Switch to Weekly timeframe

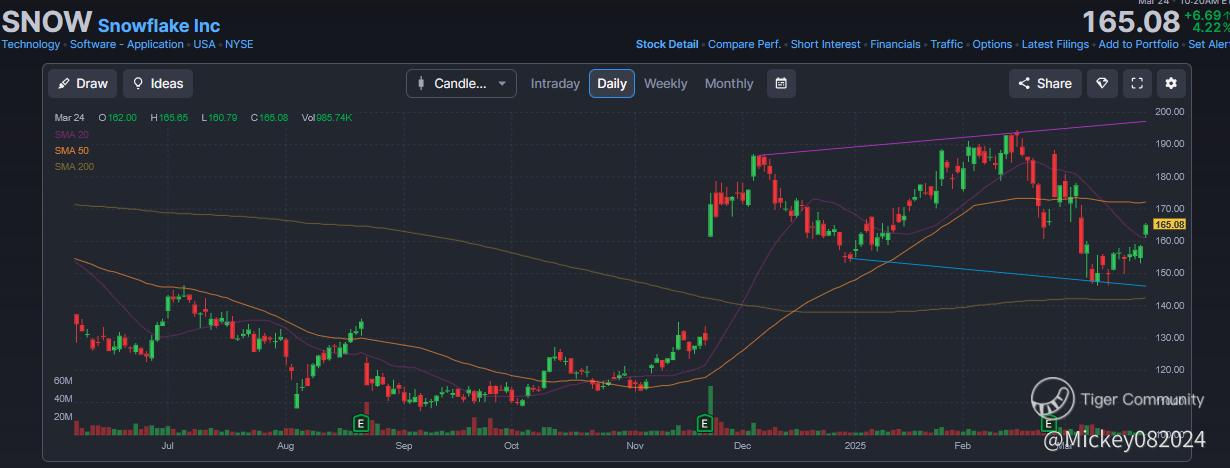[665, 83]
